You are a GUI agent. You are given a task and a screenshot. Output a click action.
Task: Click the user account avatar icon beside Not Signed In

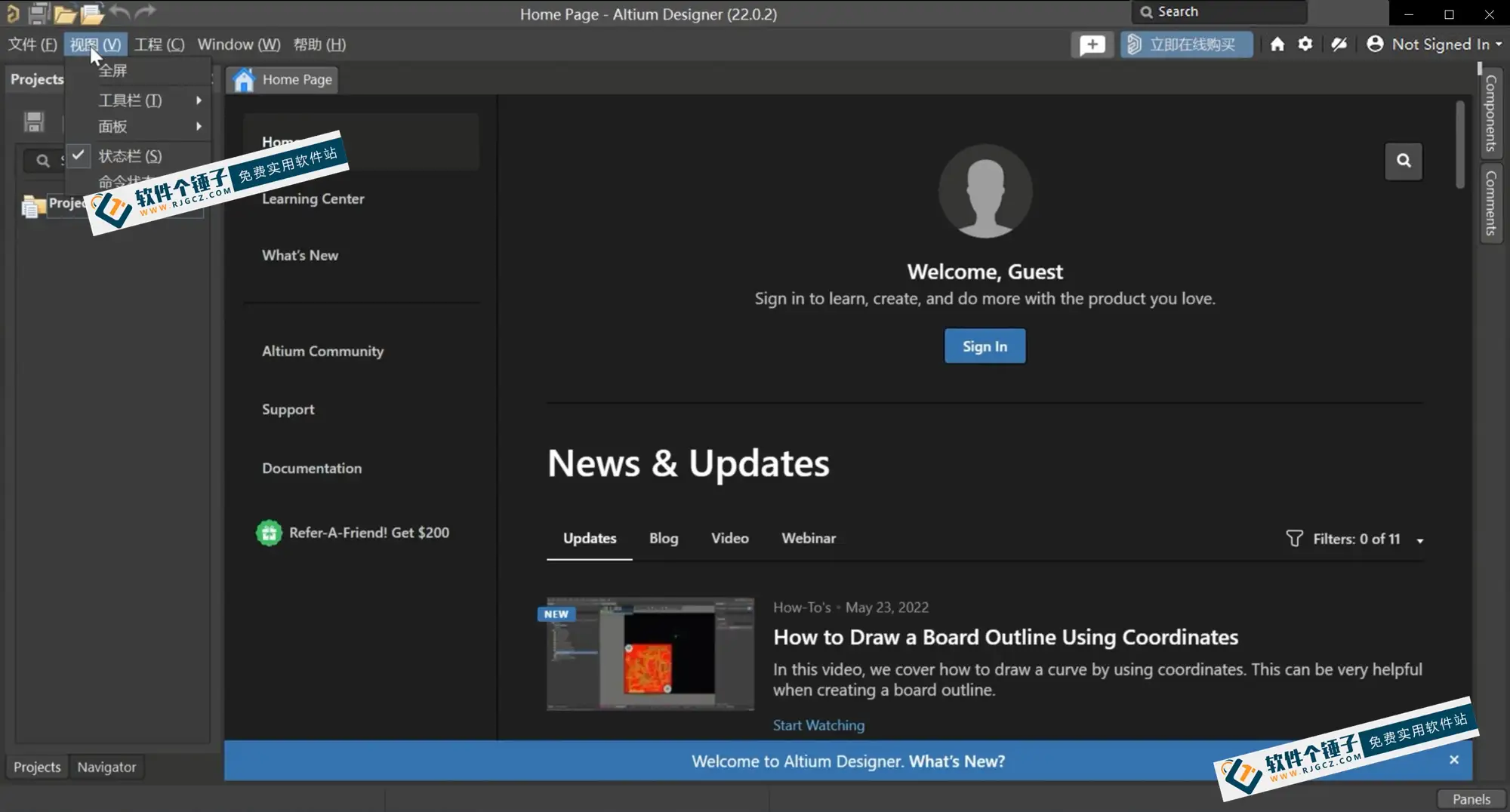coord(1375,44)
